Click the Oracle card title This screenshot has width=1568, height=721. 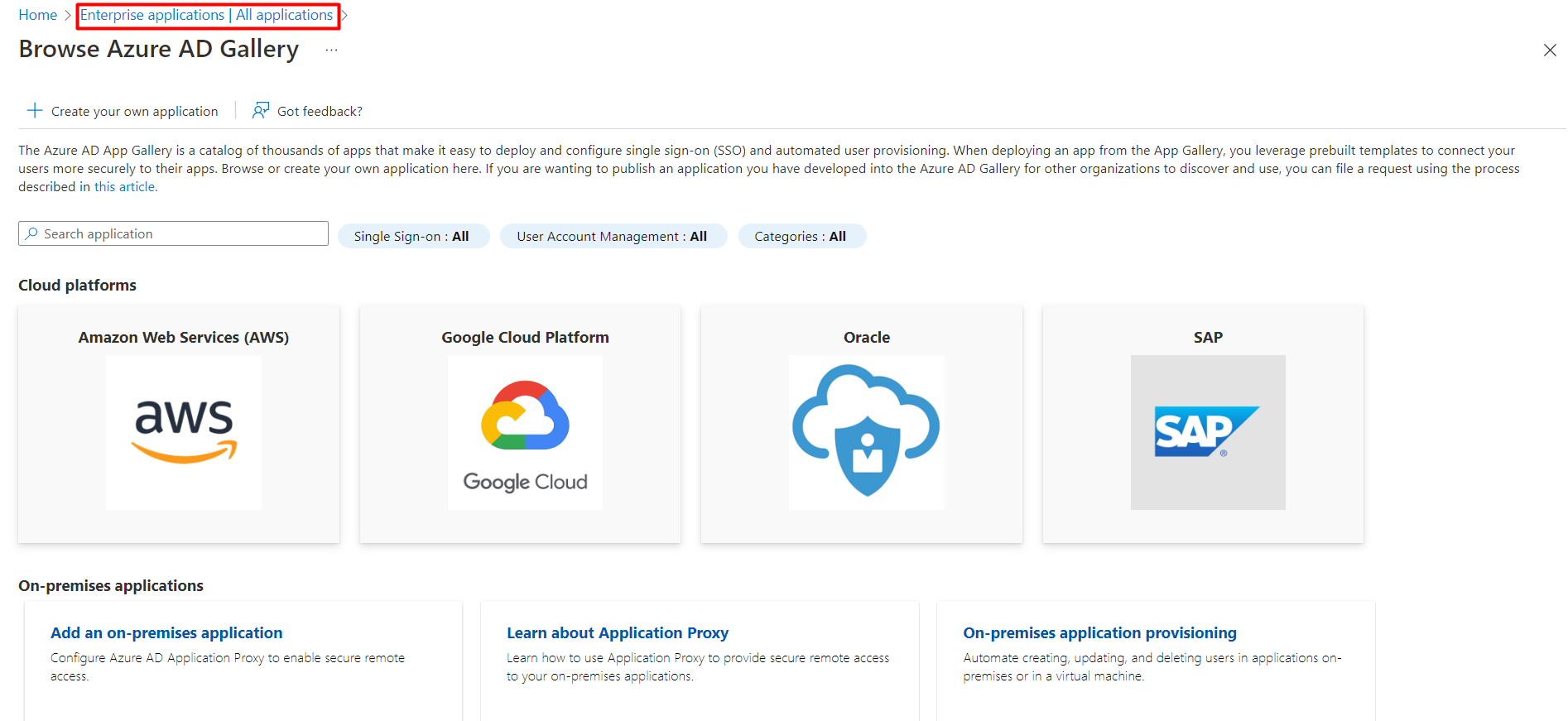click(867, 337)
